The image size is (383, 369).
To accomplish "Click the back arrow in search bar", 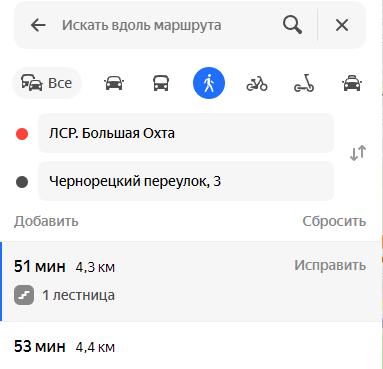I will (x=38, y=25).
